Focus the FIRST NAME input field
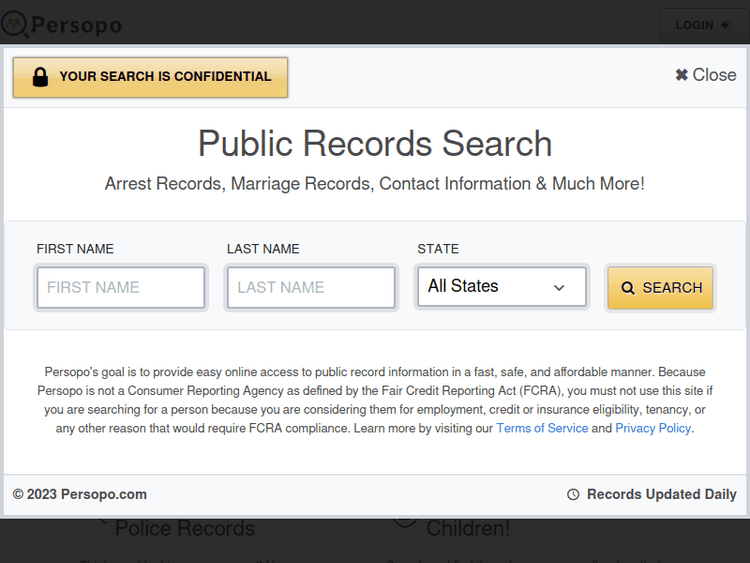The image size is (750, 563). pos(121,288)
